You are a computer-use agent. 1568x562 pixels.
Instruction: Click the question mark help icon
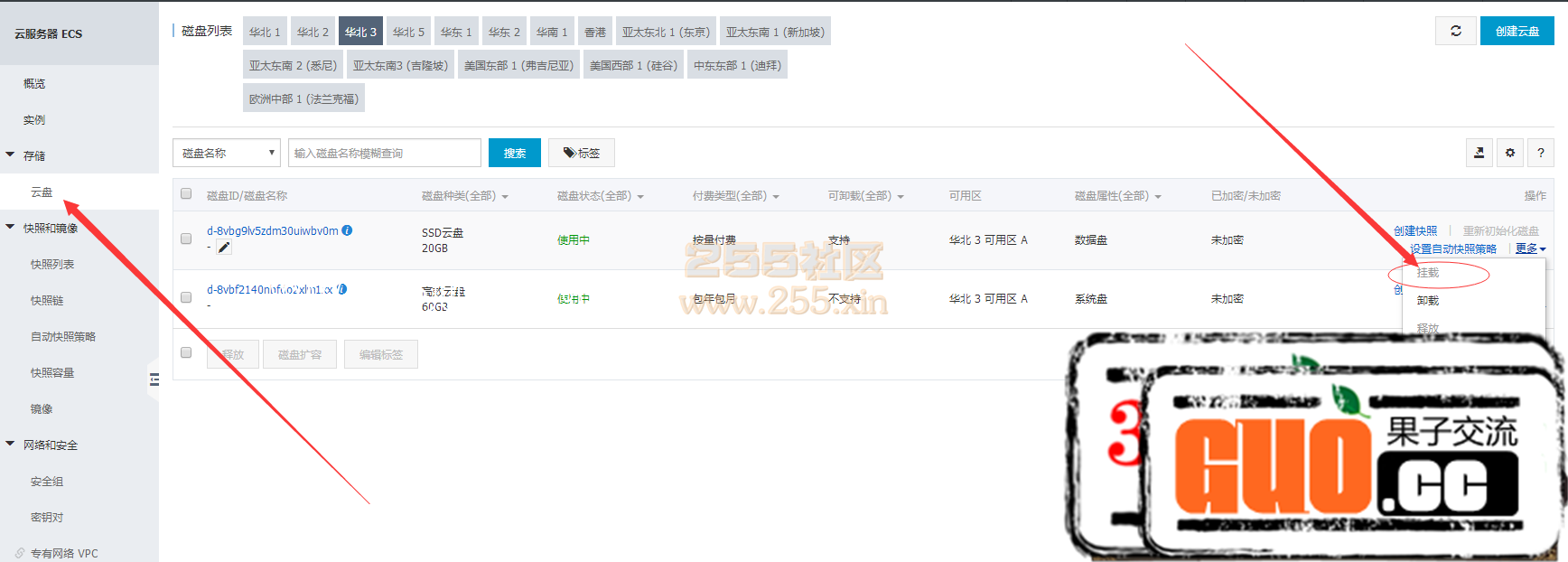tap(1540, 153)
